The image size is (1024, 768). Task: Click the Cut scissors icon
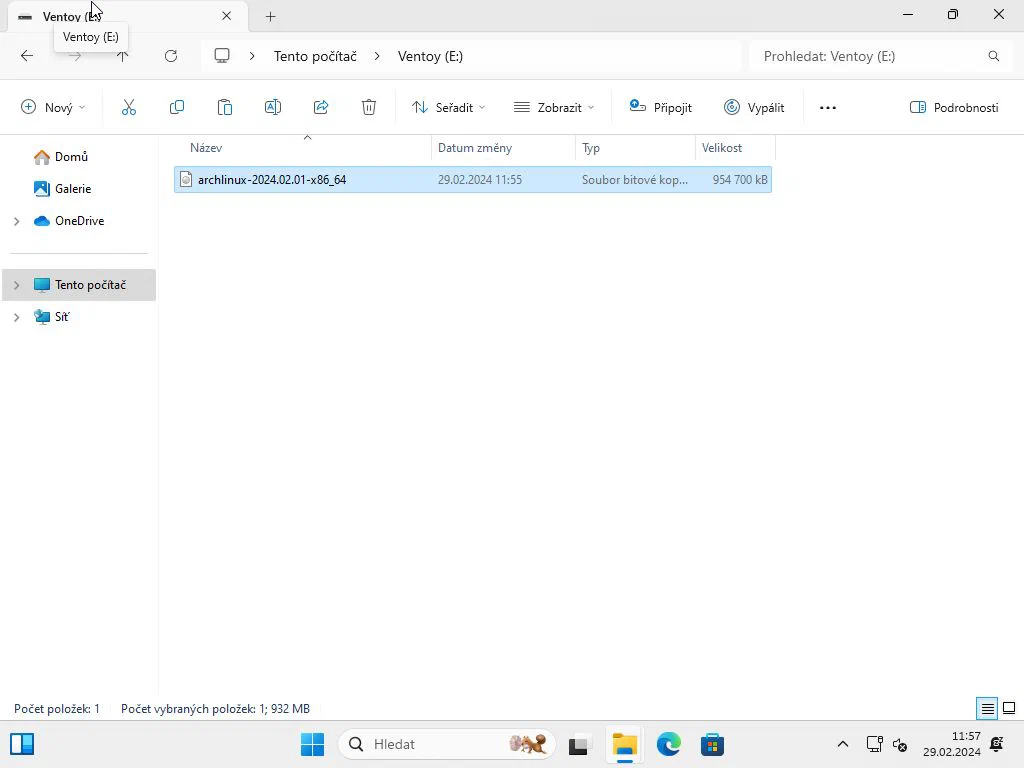click(x=129, y=107)
